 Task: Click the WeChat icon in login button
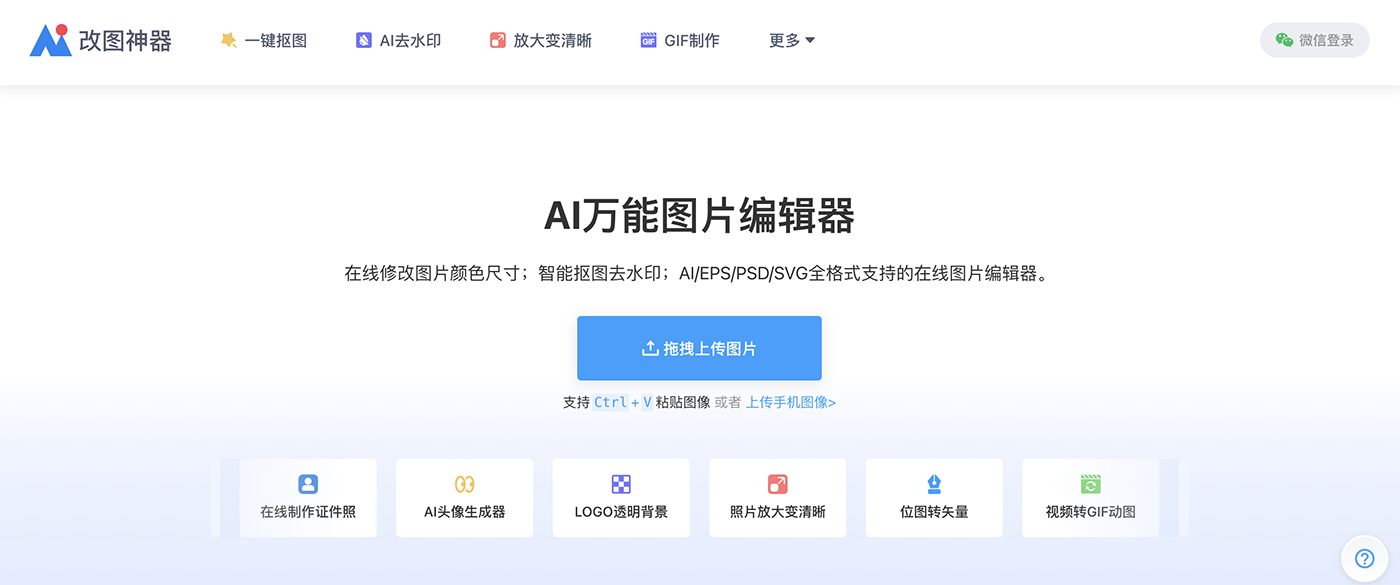pos(1284,40)
